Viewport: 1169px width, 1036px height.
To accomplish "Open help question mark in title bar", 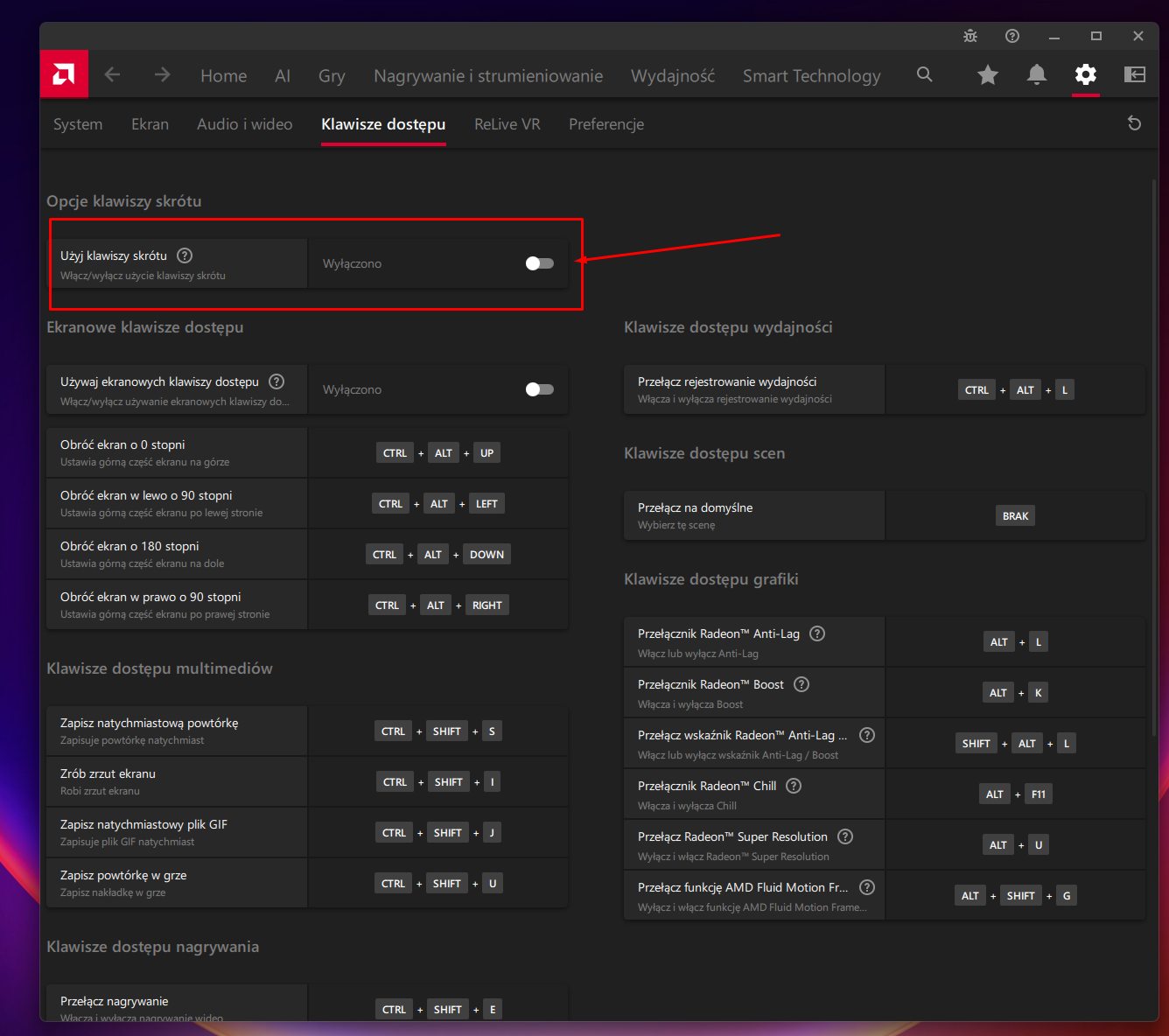I will [1012, 36].
